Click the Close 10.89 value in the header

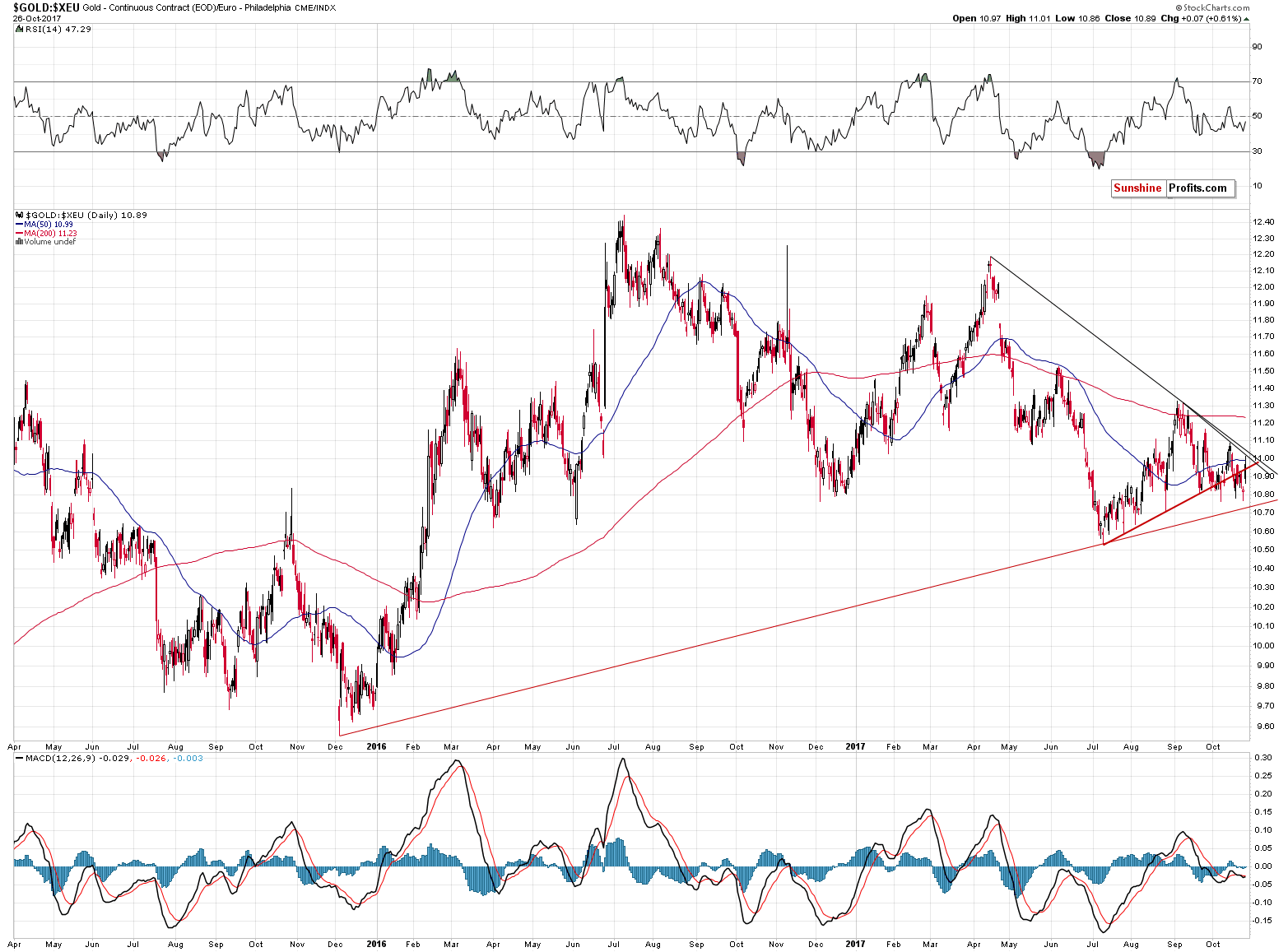click(x=1130, y=18)
